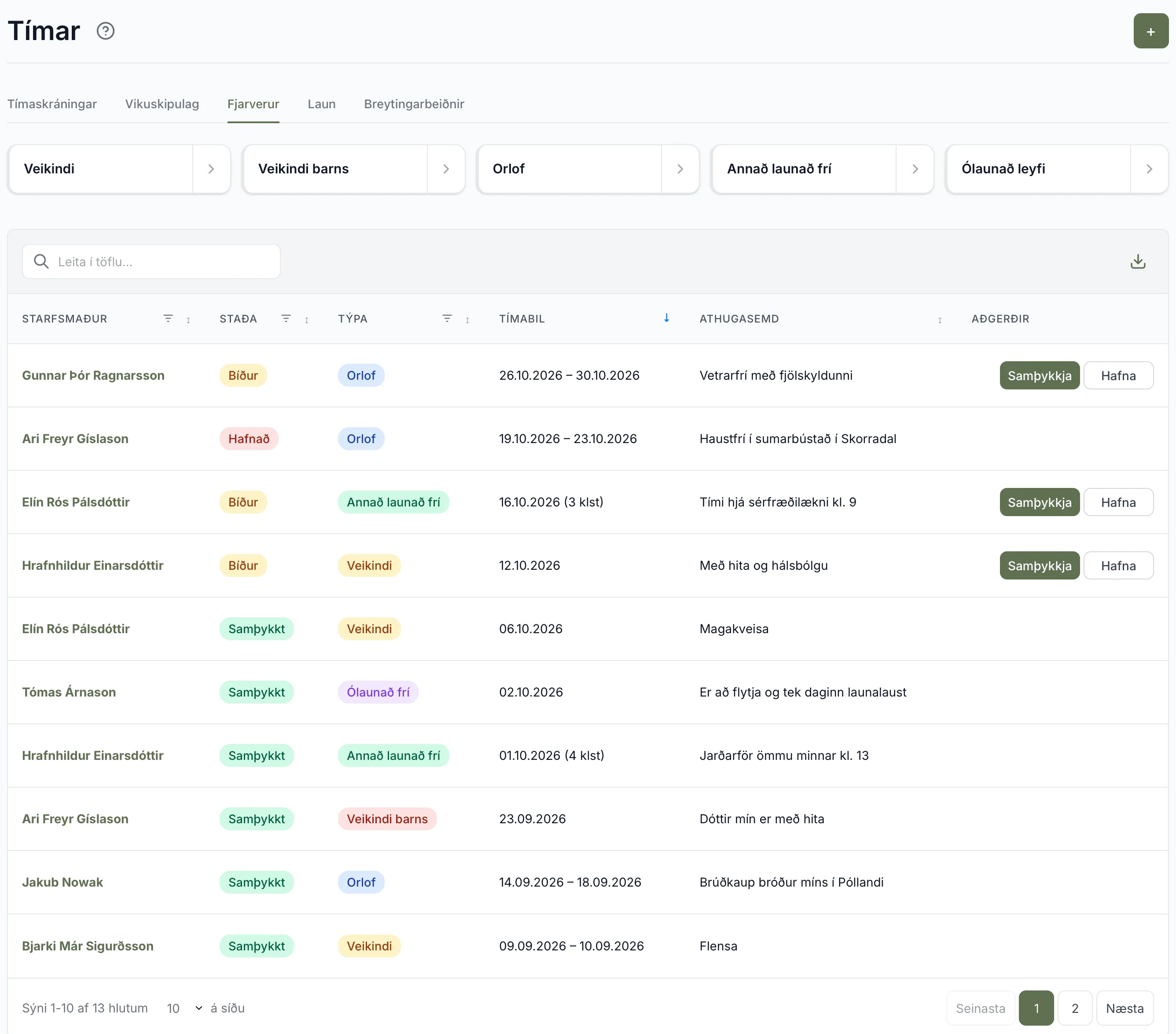Open the Breytingarbeiðnir tab

pyautogui.click(x=414, y=104)
